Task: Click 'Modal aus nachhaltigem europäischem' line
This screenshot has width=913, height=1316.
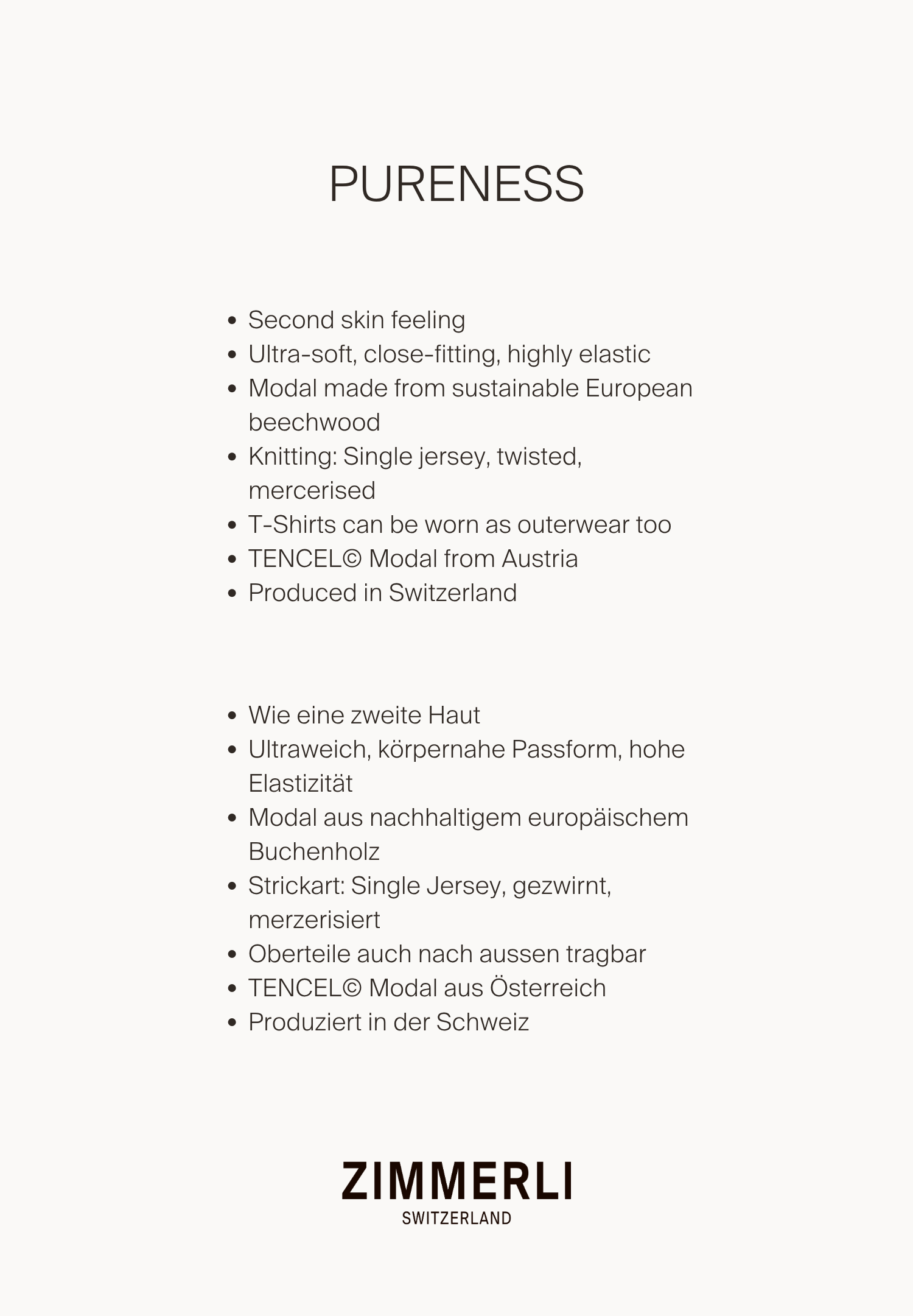Action: (468, 818)
